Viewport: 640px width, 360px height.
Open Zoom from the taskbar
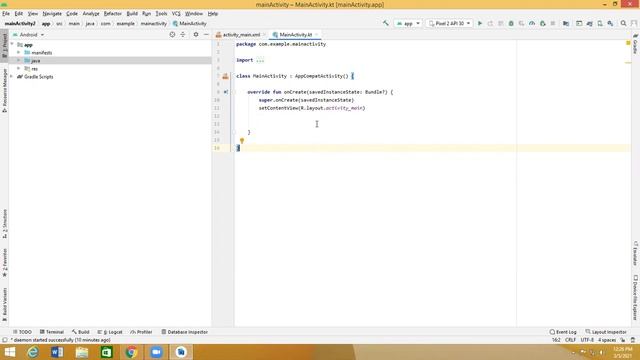click(x=156, y=352)
